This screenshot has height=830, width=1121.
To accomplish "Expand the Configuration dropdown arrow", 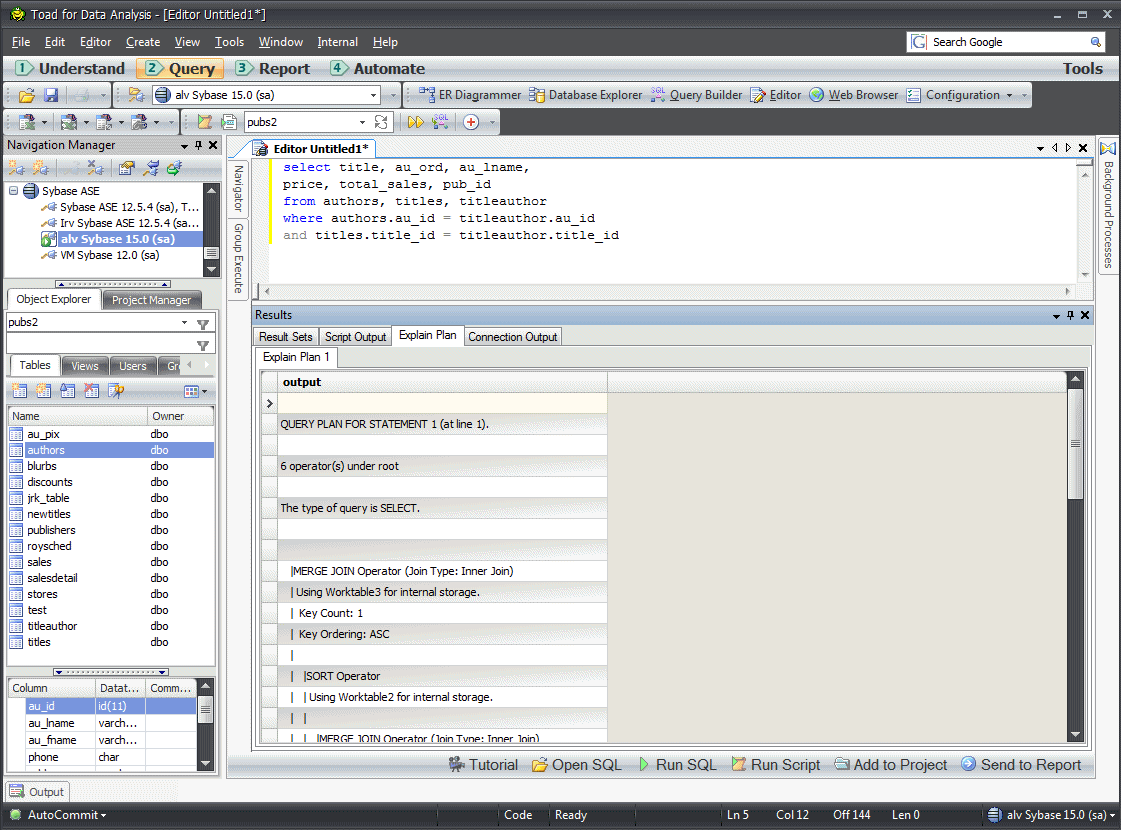I will click(1009, 96).
